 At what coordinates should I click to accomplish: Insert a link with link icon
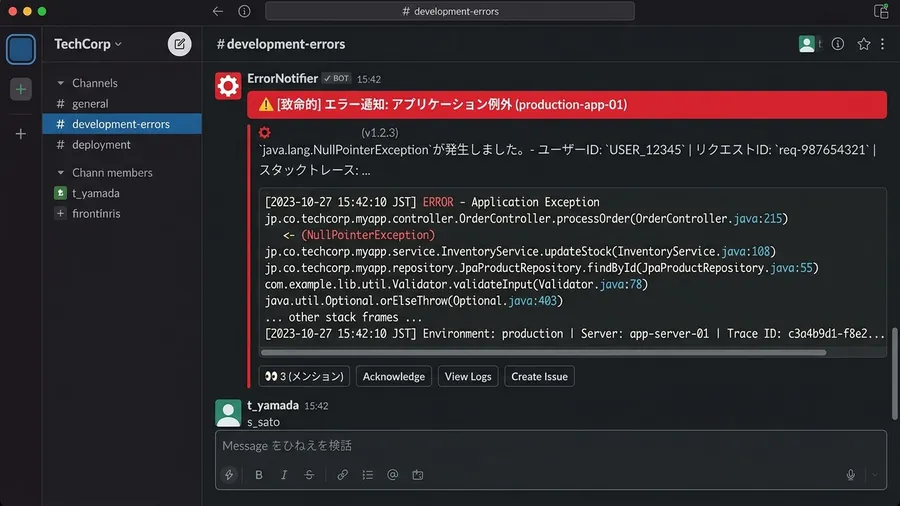342,475
